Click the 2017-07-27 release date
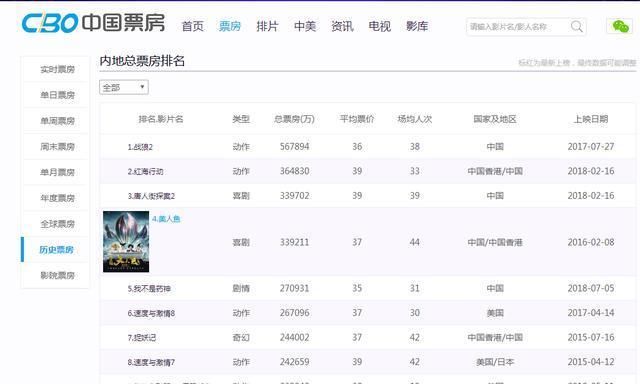Screen dimensions: 640x384 pos(591,146)
